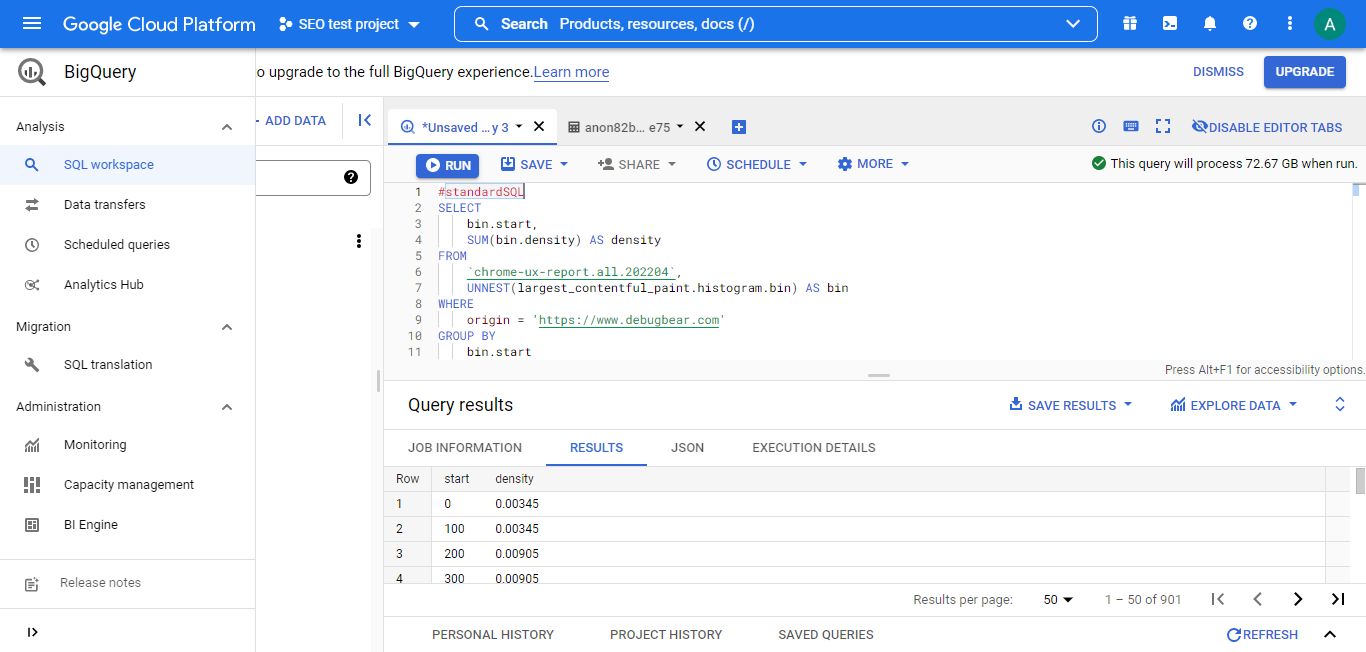Toggle full screen editor icon
The image size is (1366, 652).
click(1163, 126)
